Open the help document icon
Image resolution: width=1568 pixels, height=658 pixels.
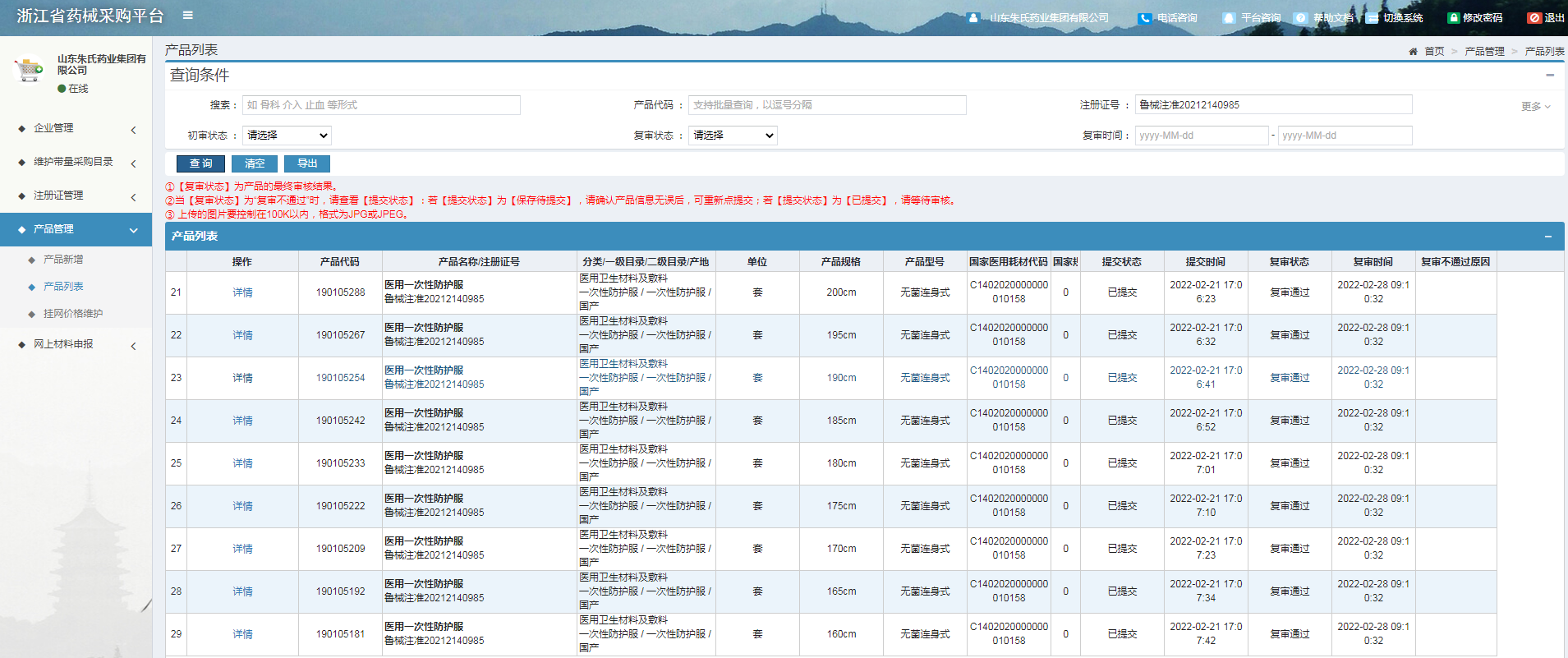(1300, 18)
